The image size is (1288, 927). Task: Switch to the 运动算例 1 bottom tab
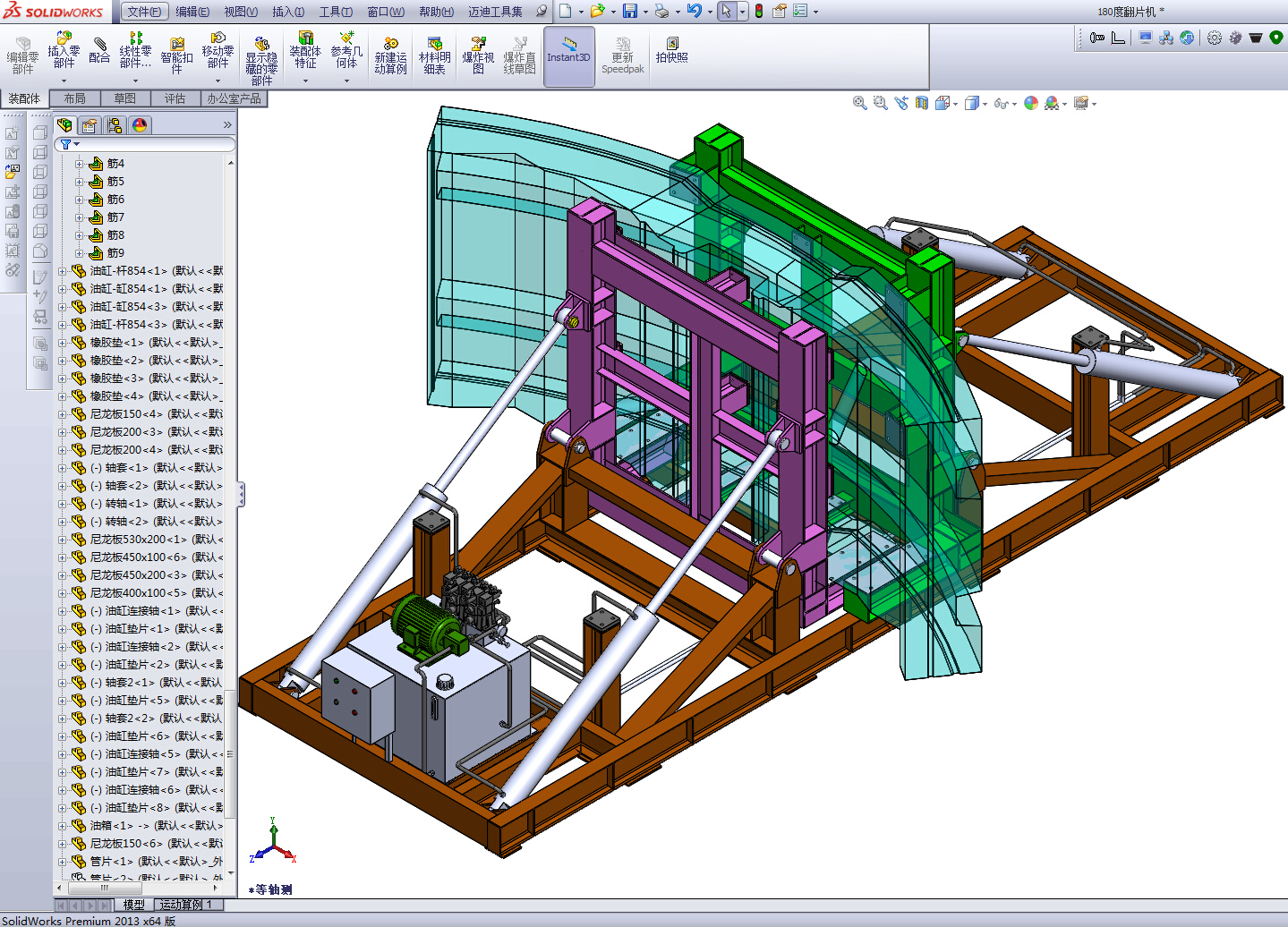pyautogui.click(x=187, y=905)
